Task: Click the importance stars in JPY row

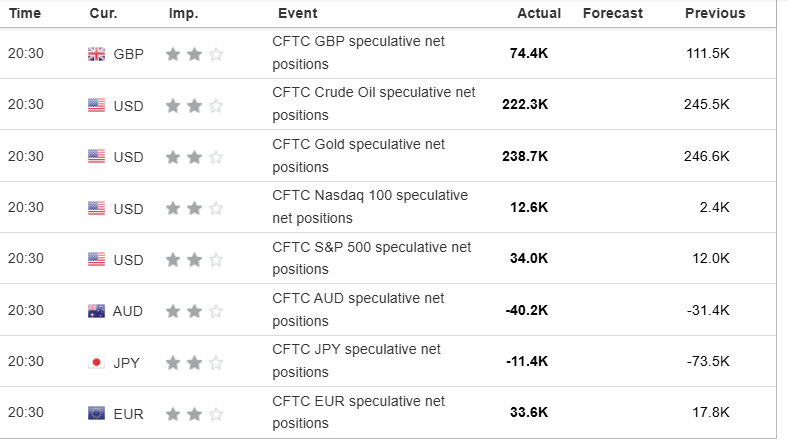Action: [x=194, y=362]
